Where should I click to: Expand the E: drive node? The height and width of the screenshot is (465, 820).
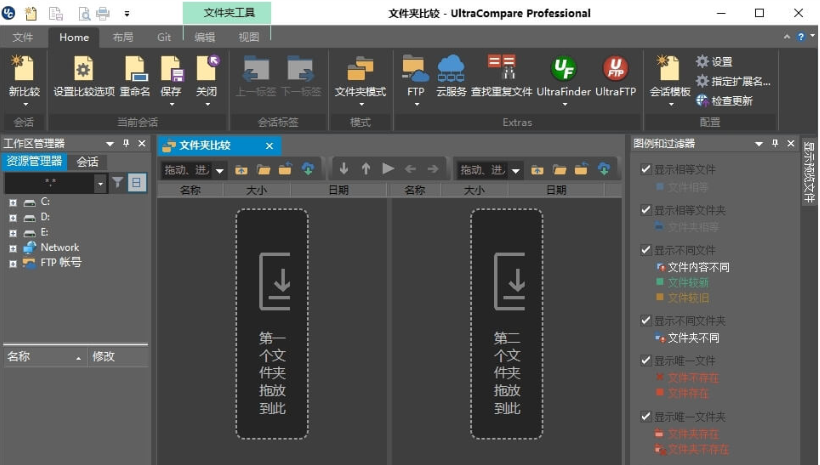coord(13,233)
